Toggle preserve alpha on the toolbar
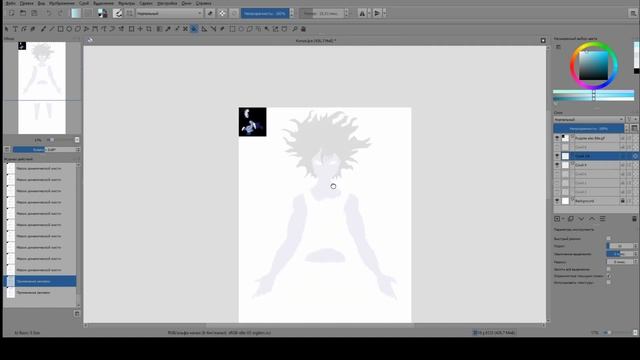Image resolution: width=640 pixels, height=360 pixels. coord(222,13)
